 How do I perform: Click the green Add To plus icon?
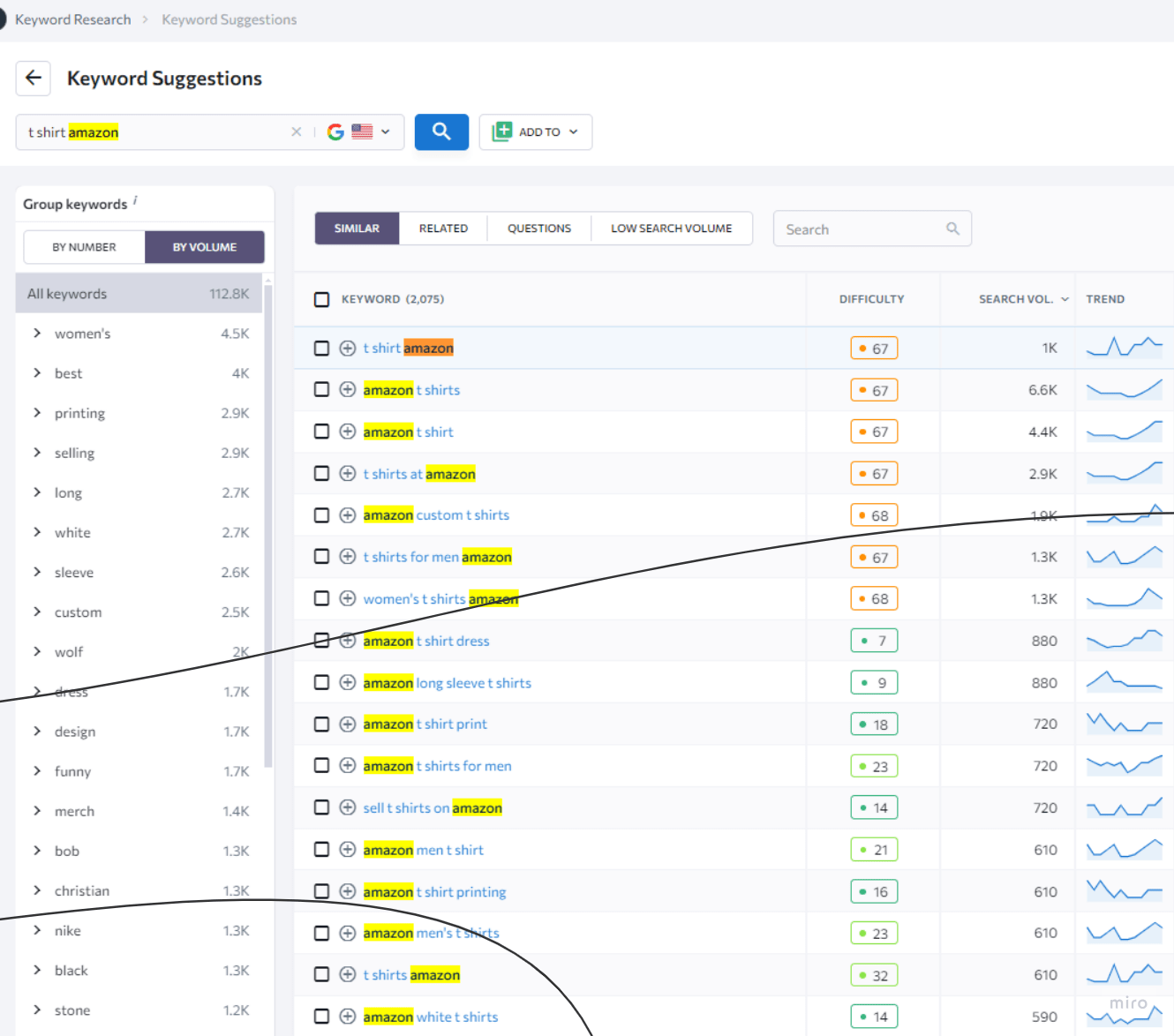(x=501, y=131)
